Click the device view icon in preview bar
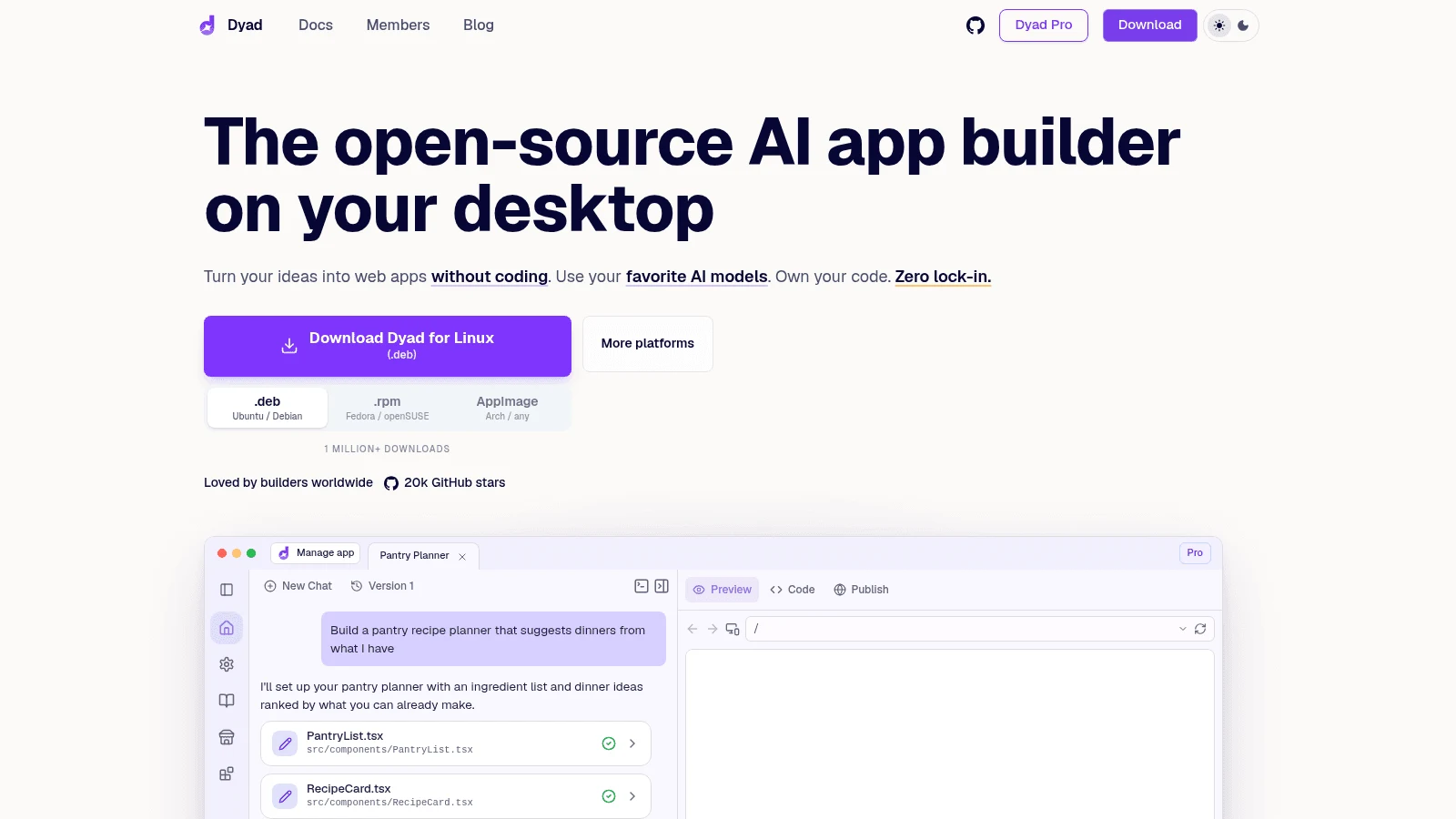 tap(733, 629)
